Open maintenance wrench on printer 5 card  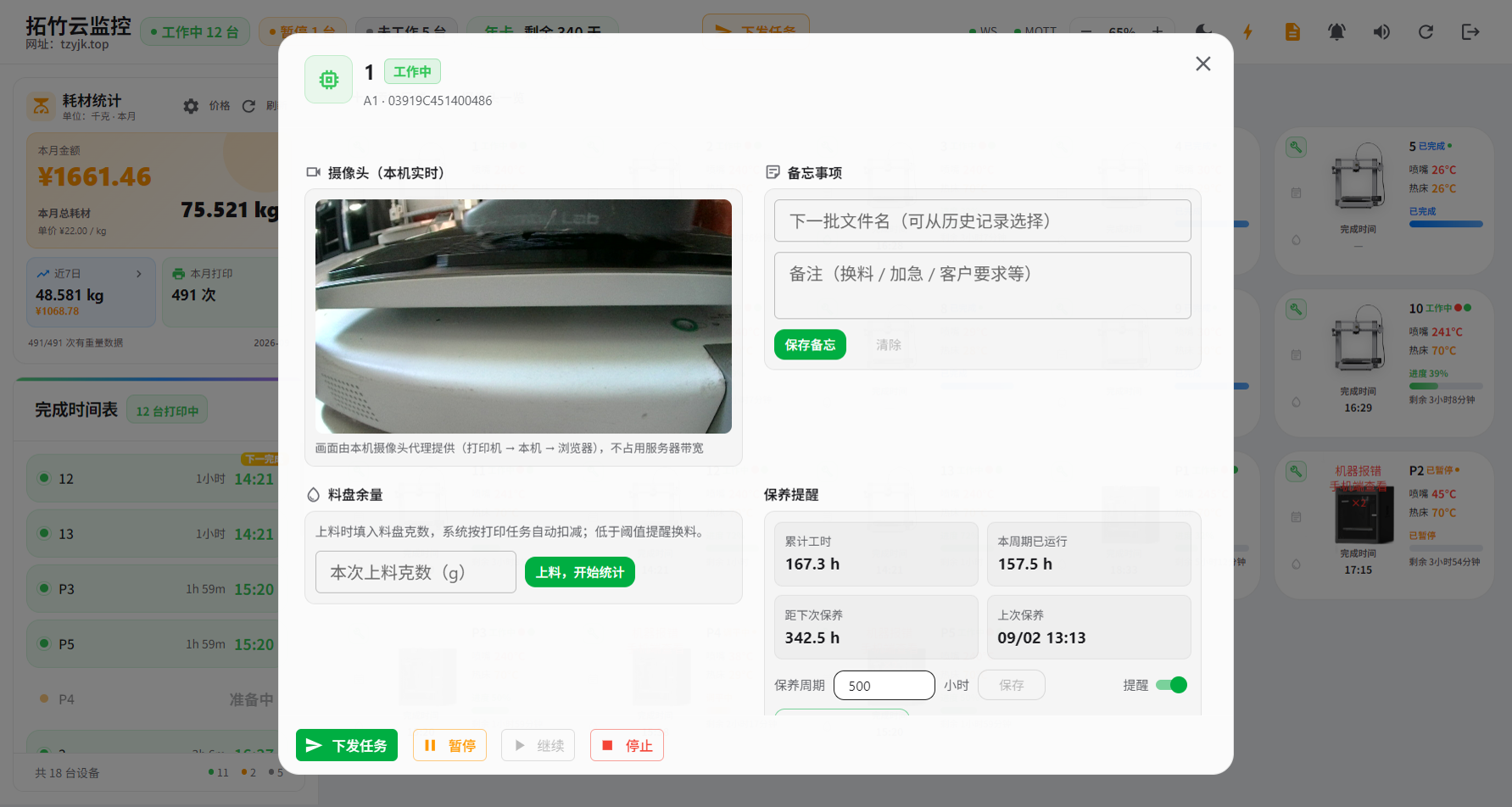point(1296,147)
